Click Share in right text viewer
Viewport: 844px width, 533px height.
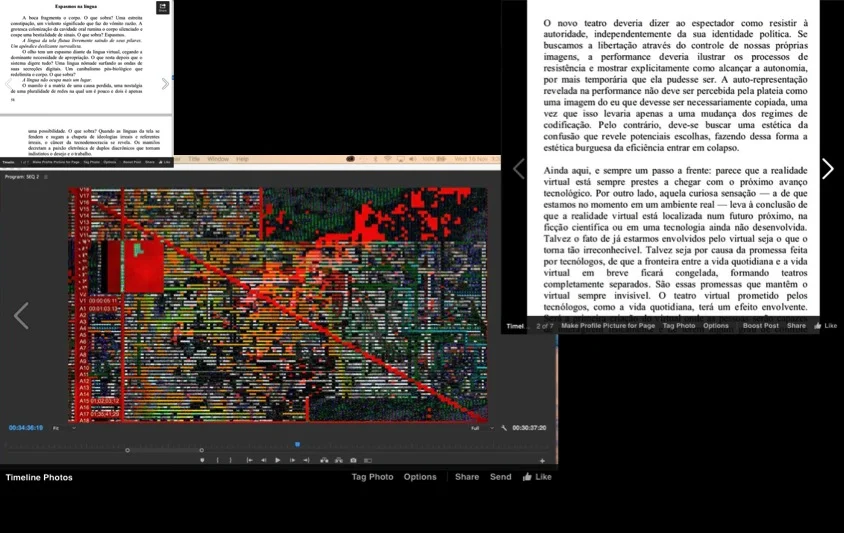(x=796, y=326)
